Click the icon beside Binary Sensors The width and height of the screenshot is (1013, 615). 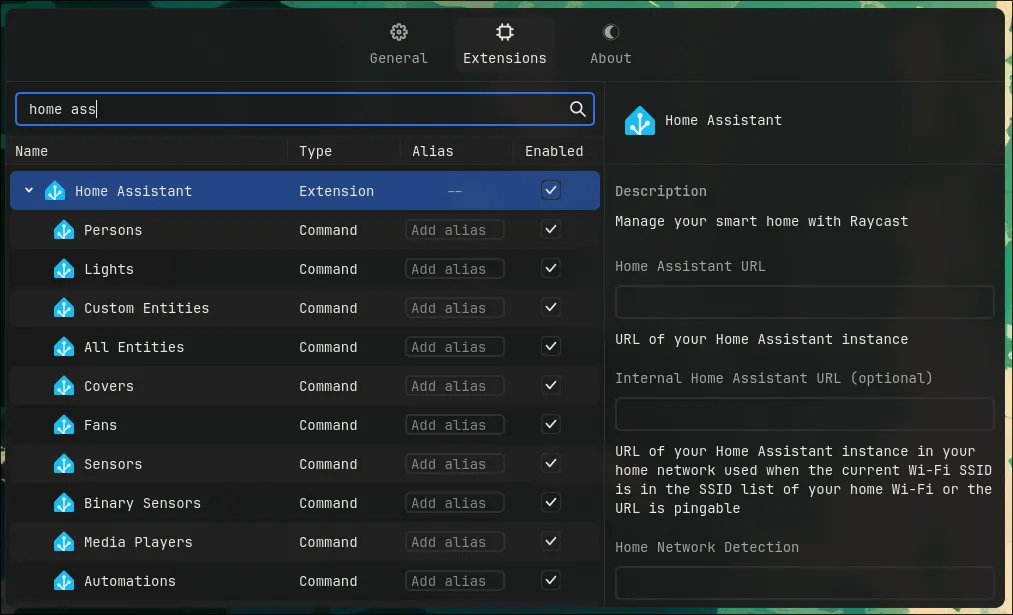click(64, 503)
